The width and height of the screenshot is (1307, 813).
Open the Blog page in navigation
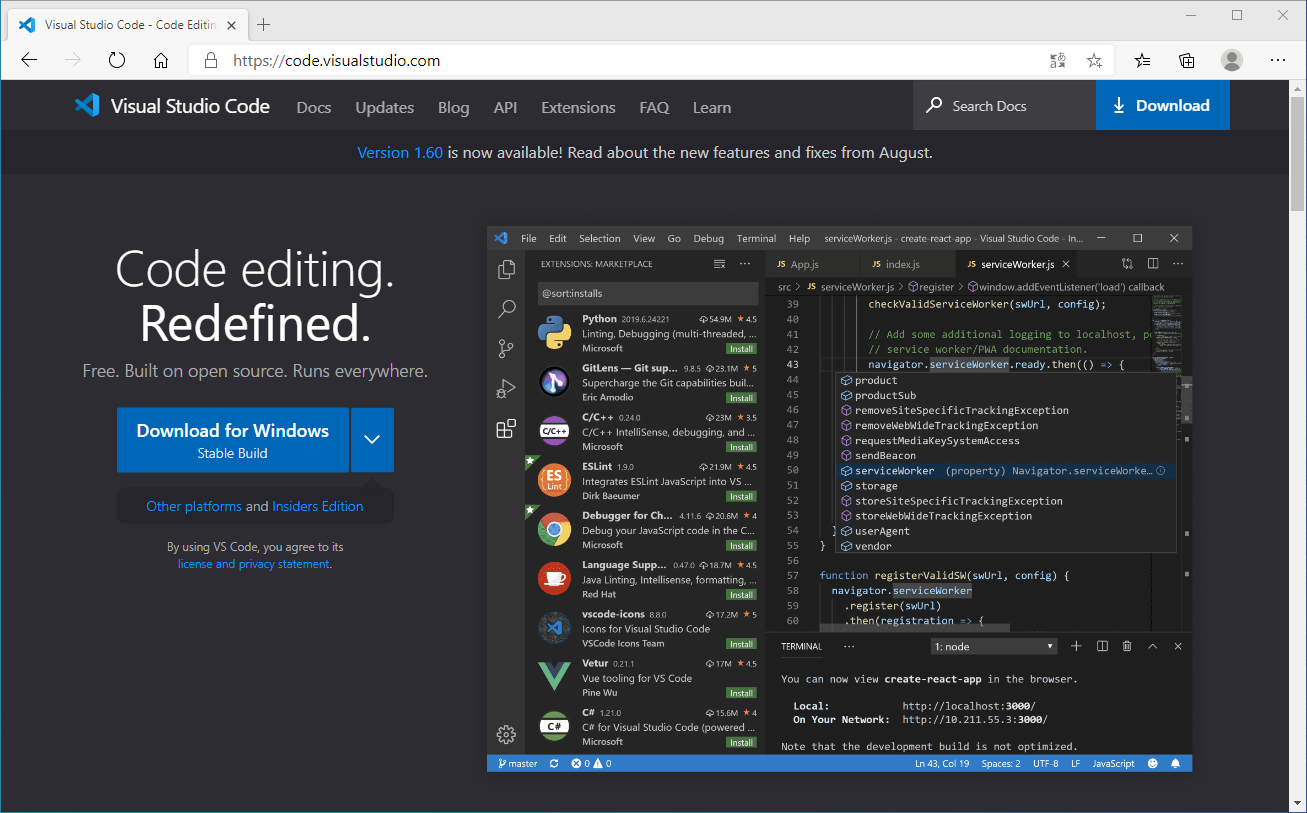point(454,107)
